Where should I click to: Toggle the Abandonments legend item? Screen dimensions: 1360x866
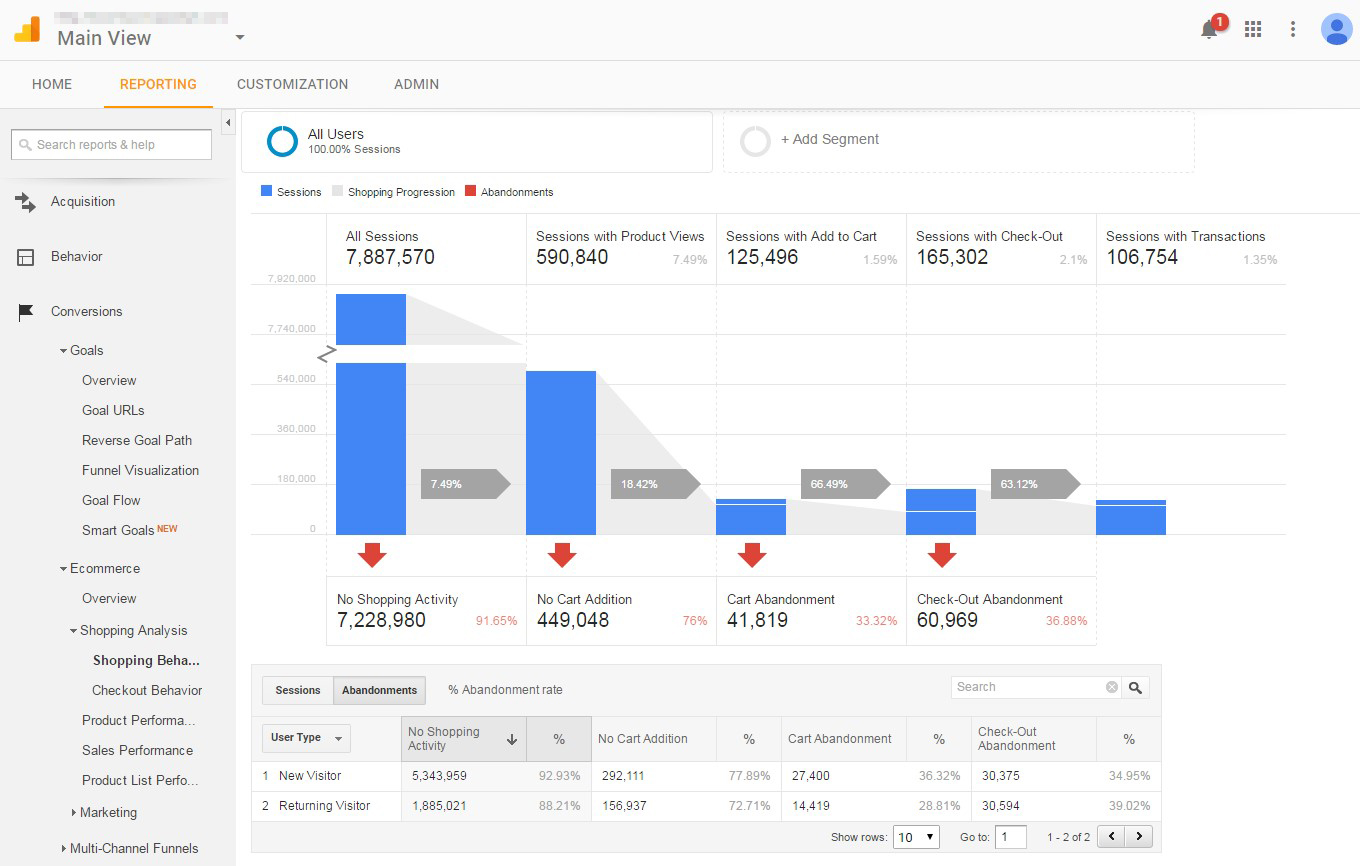click(509, 191)
